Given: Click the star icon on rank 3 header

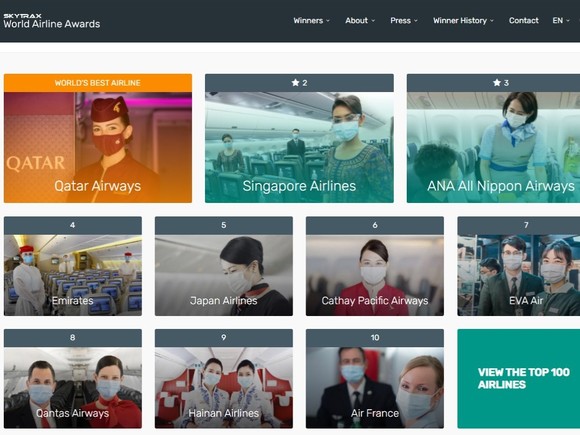Looking at the screenshot, I should pos(497,82).
